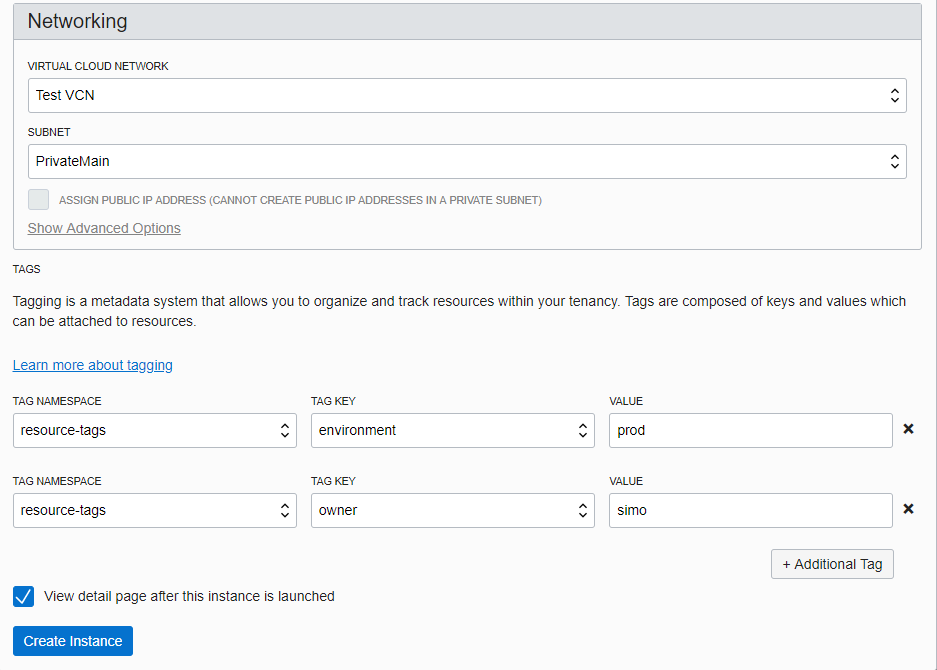Add an Additional Tag

[832, 564]
